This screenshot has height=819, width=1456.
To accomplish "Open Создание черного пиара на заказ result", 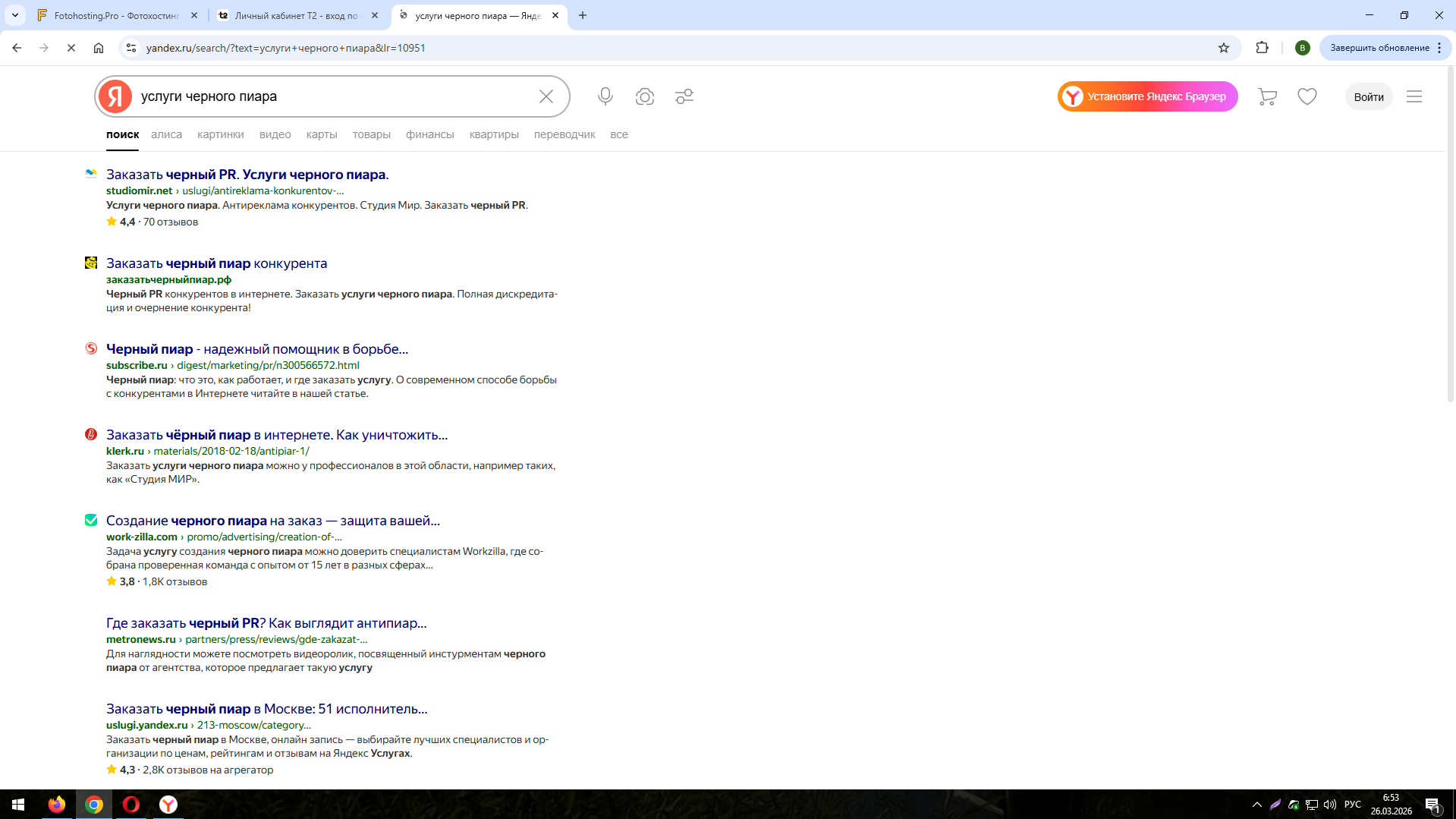I will pos(273,521).
